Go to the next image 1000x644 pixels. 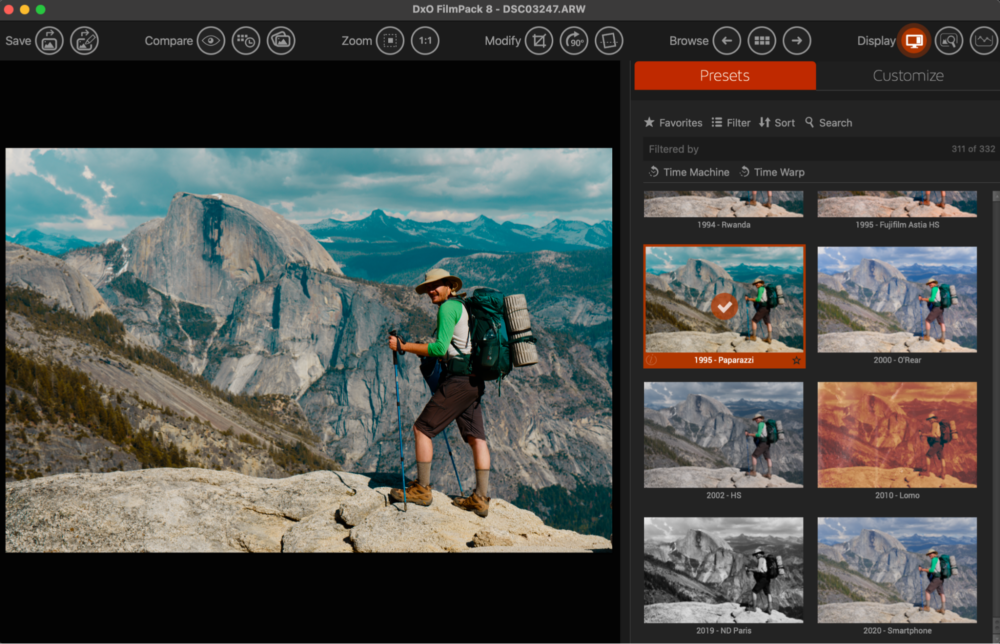tap(796, 41)
